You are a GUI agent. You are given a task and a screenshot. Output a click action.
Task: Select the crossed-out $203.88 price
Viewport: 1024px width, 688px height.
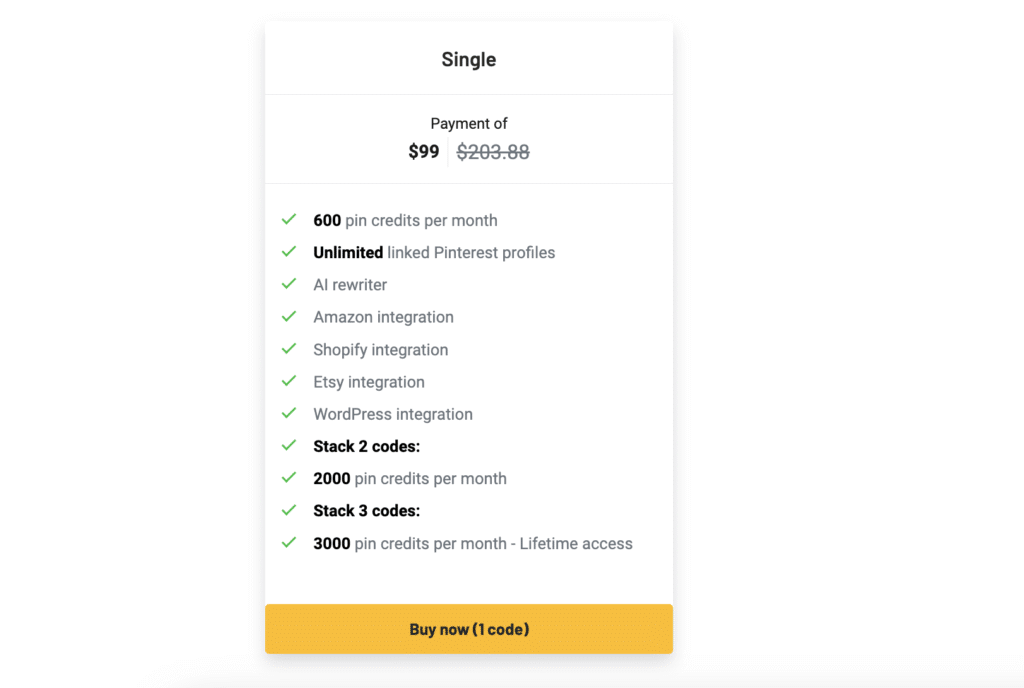493,152
